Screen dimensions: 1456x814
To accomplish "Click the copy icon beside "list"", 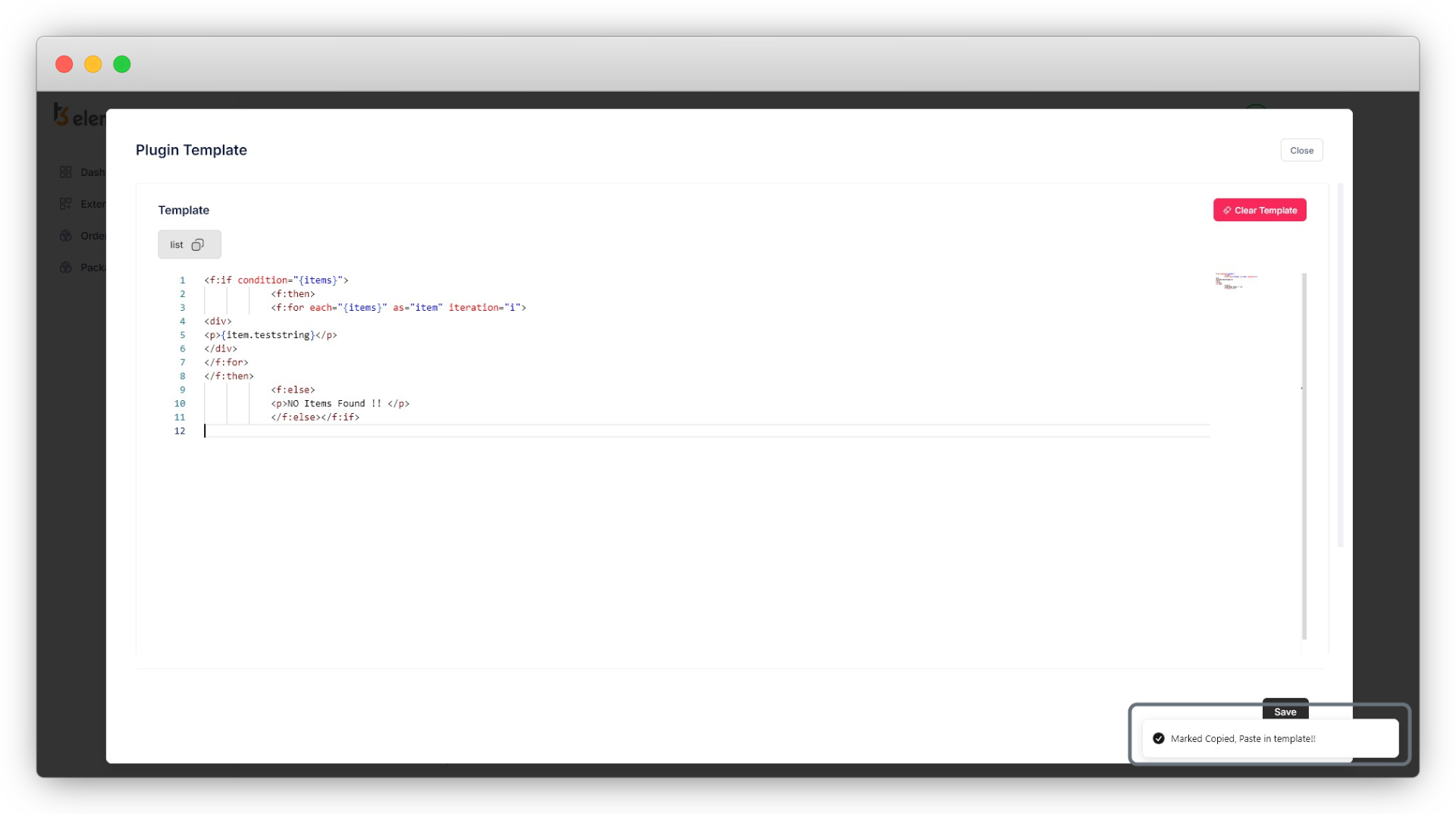I will (197, 245).
